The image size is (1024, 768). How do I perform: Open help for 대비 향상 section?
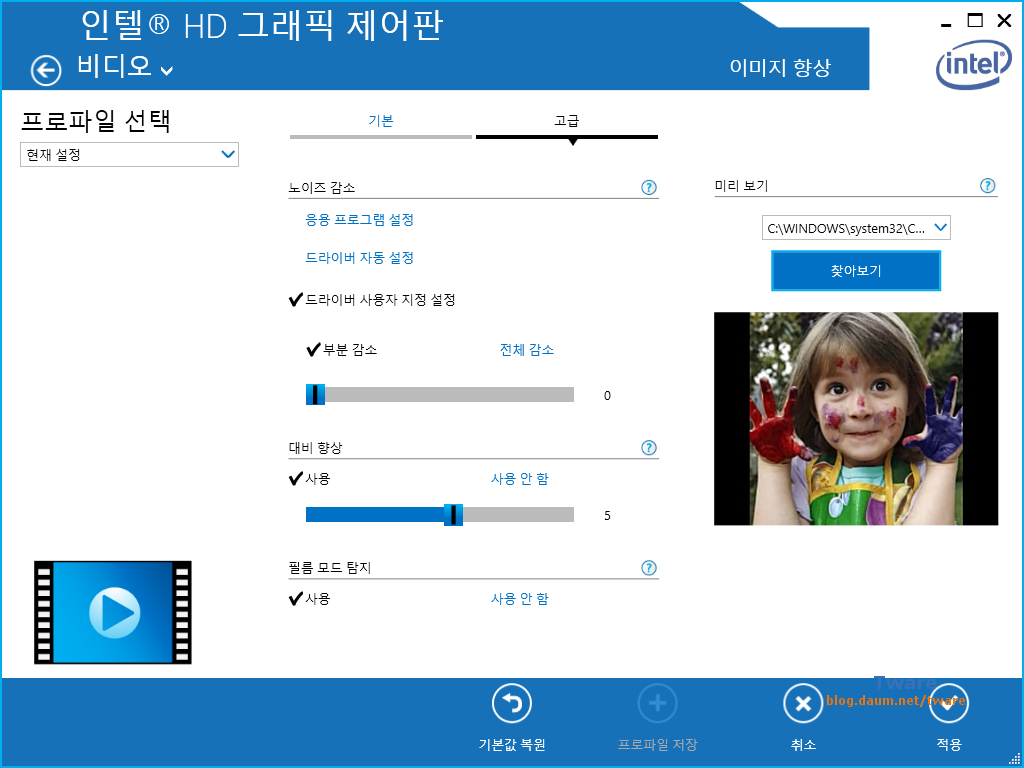coord(648,448)
